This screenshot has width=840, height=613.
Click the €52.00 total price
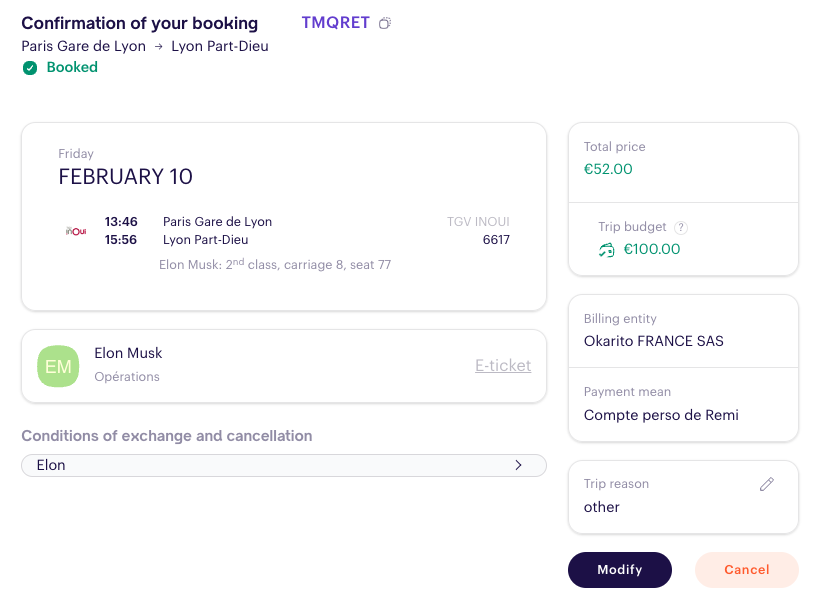(x=608, y=169)
